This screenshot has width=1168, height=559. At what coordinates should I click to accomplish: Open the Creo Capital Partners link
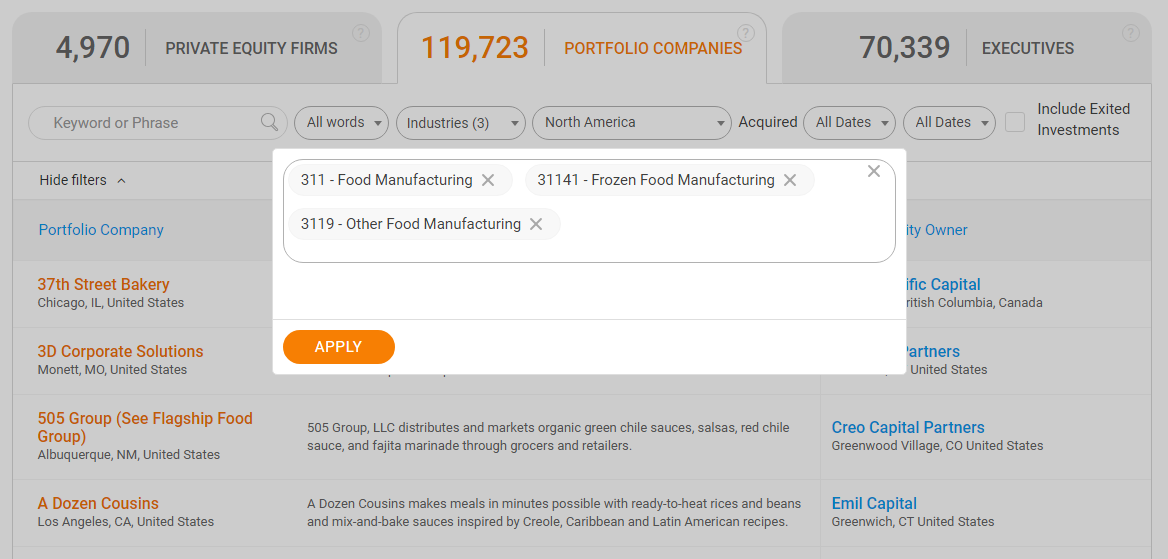[x=908, y=427]
